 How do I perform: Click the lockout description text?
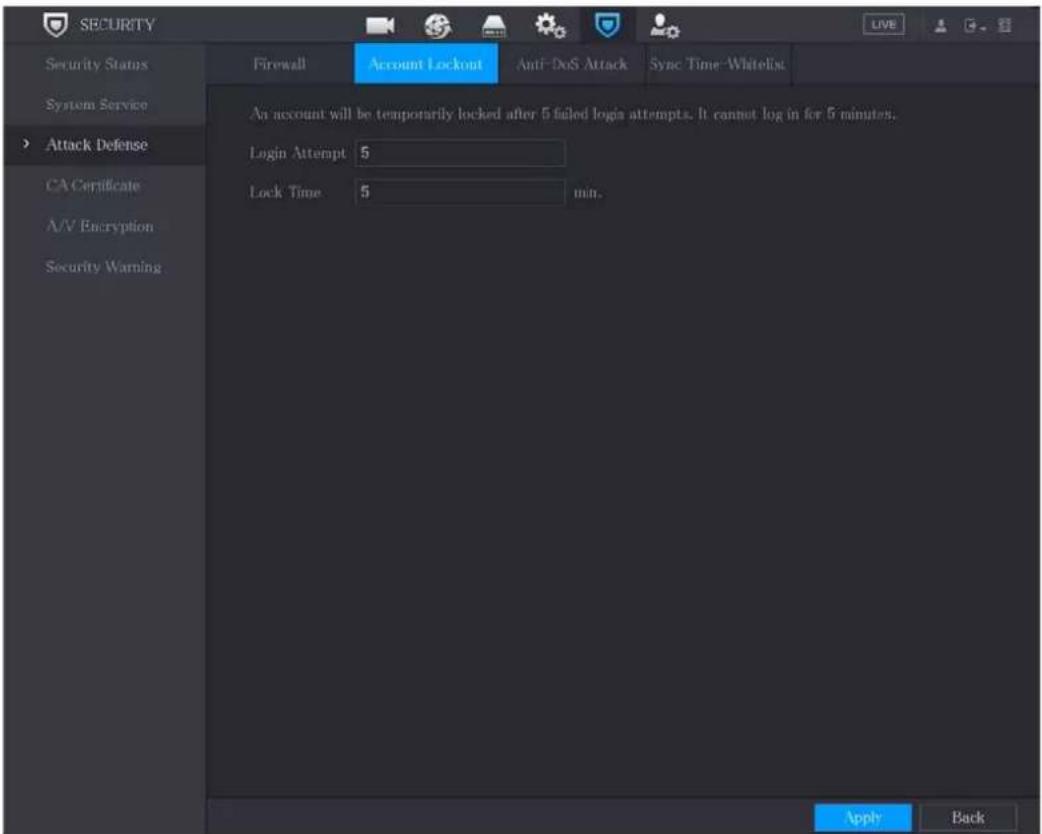(573, 114)
